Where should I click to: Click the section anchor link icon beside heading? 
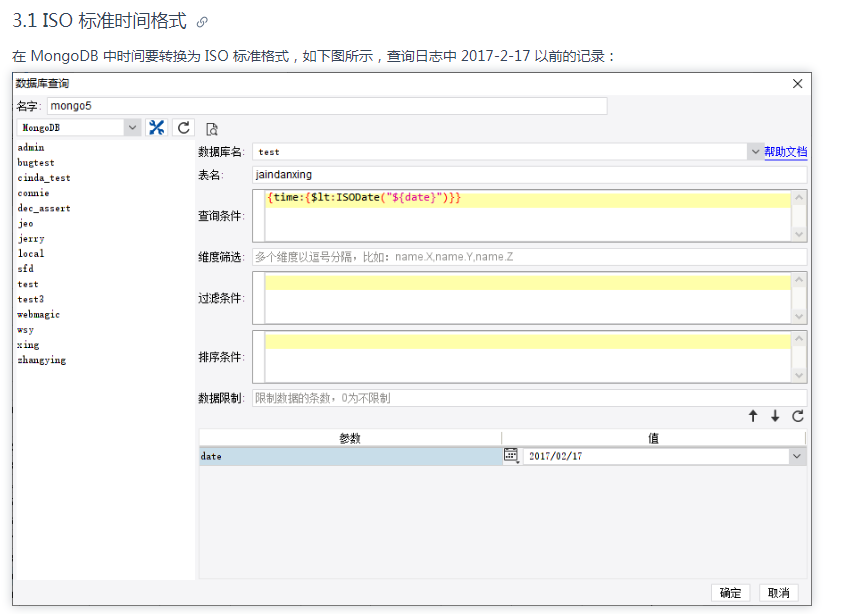click(202, 22)
